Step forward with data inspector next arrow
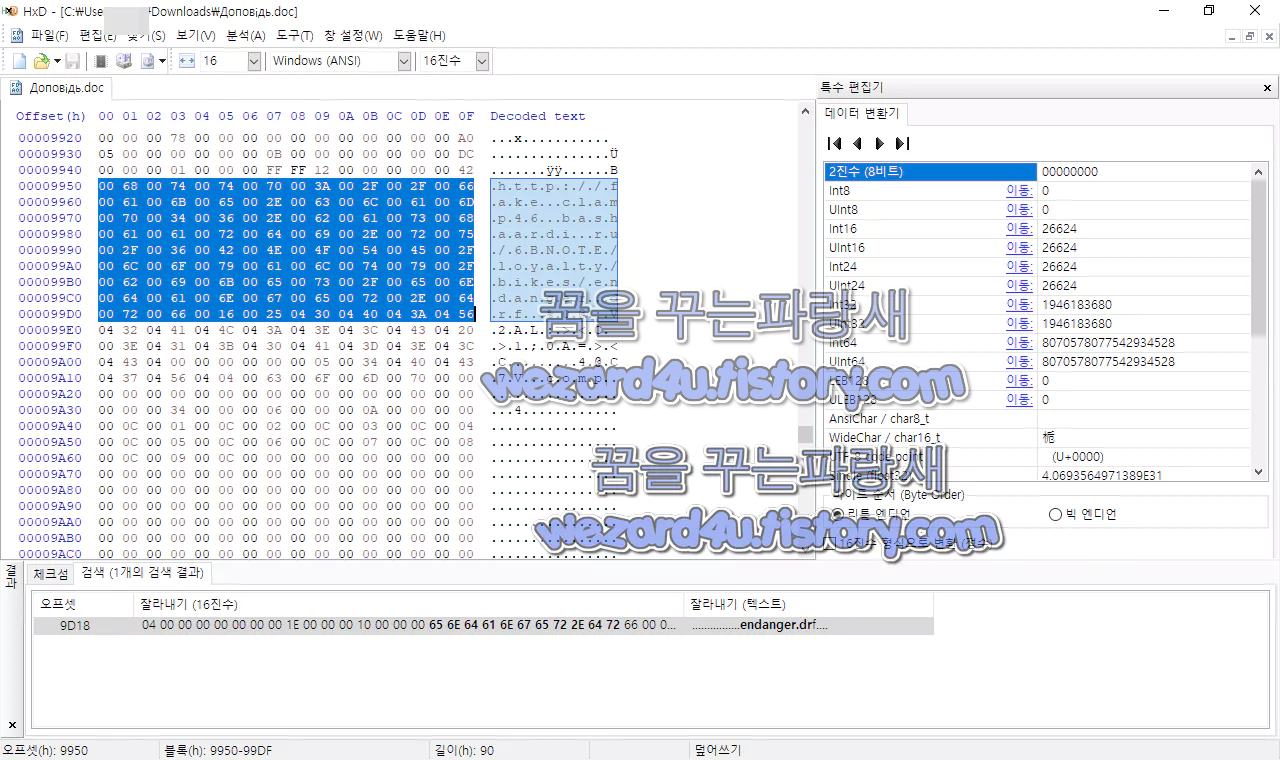Viewport: 1280px width, 760px height. [879, 143]
